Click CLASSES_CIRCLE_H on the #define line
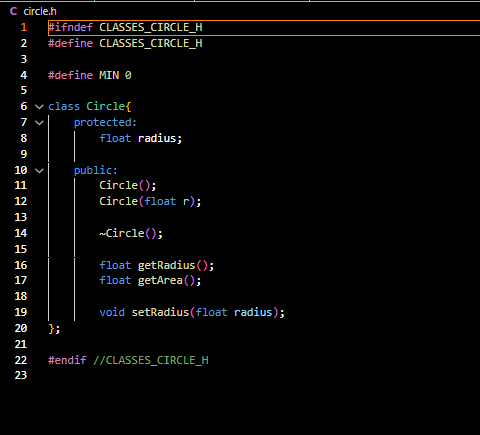The width and height of the screenshot is (480, 435). click(x=151, y=43)
